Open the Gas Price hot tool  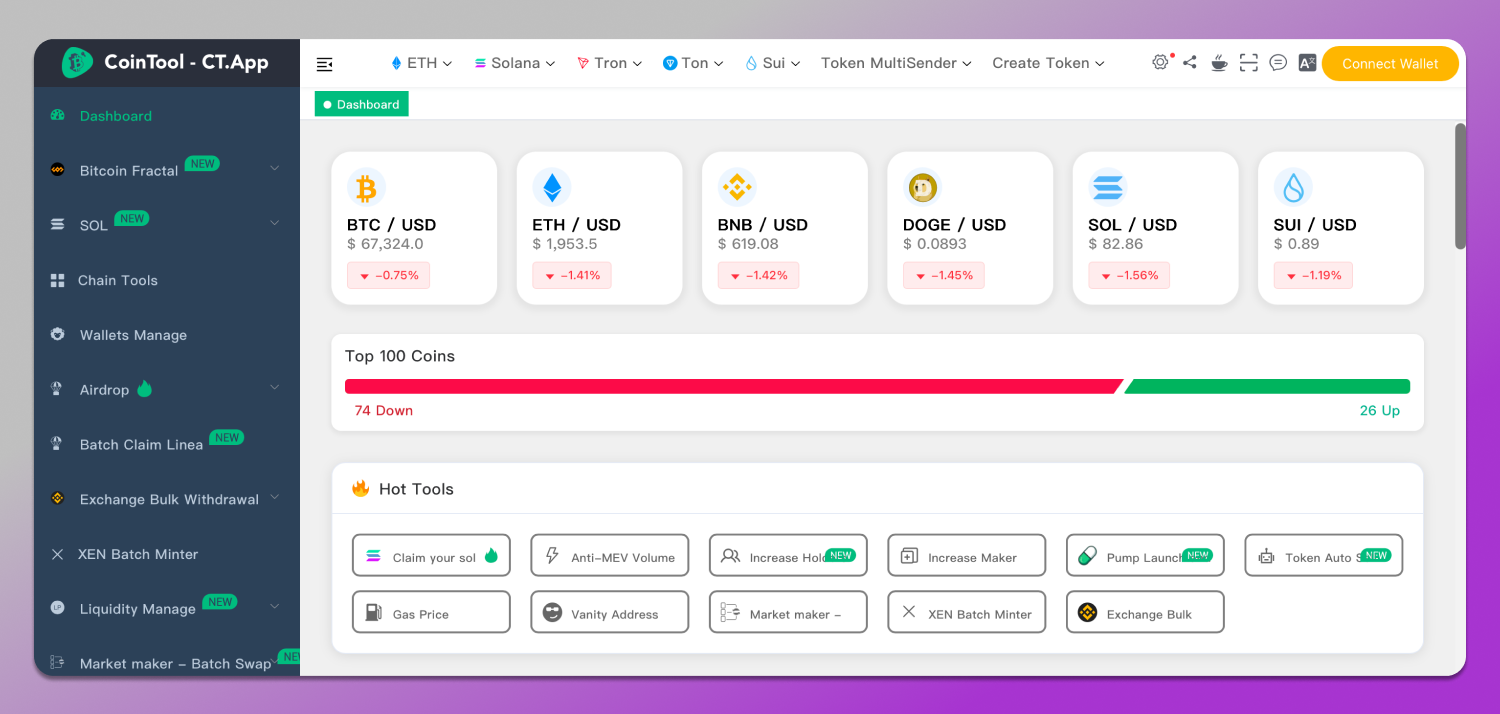click(431, 613)
